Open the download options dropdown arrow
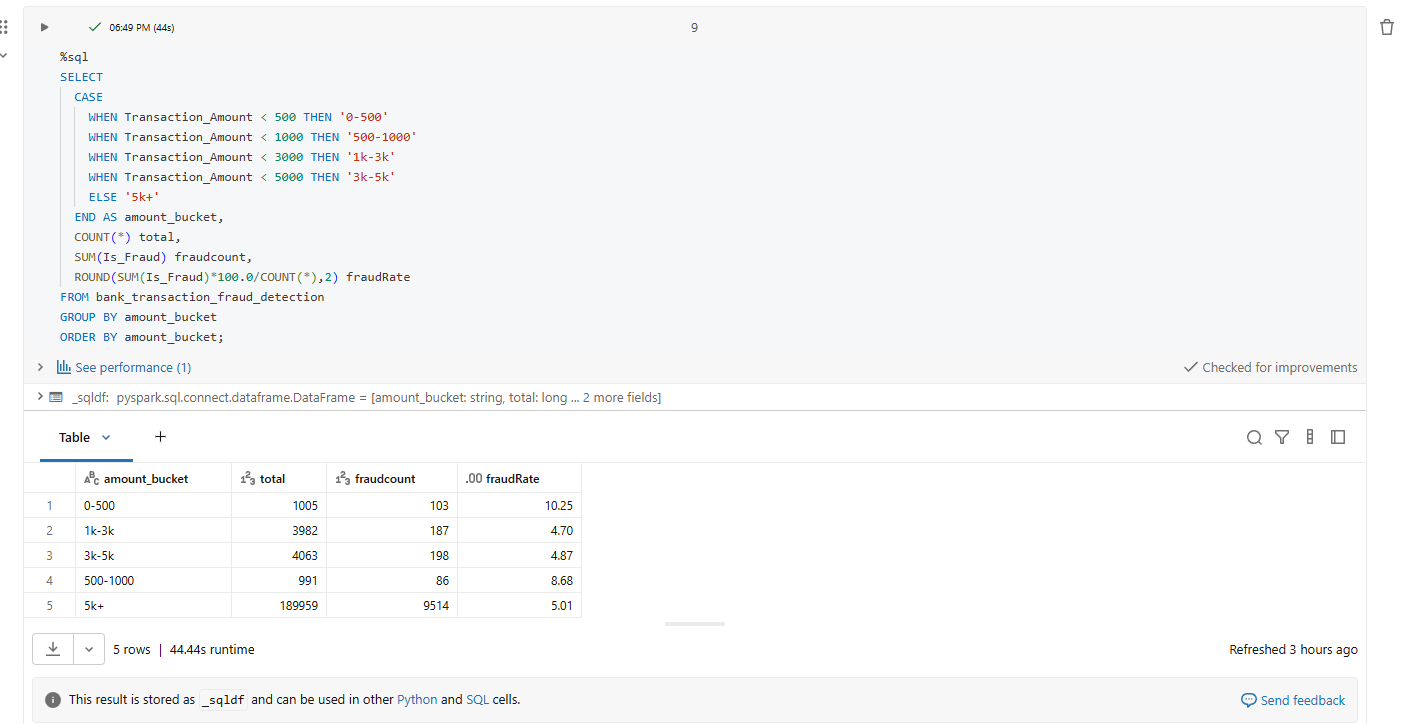The width and height of the screenshot is (1415, 724). (89, 649)
